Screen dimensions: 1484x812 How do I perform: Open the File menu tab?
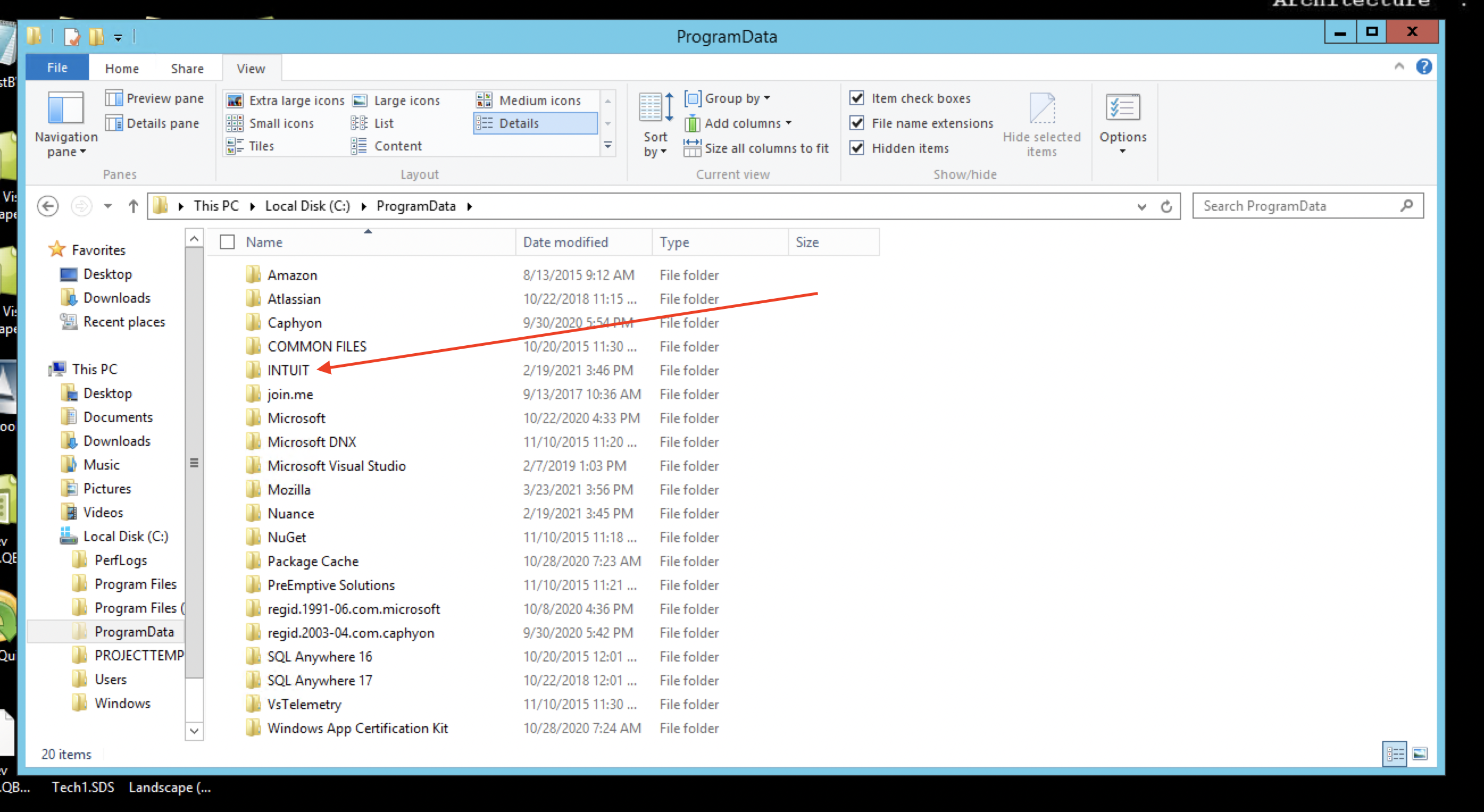tap(57, 68)
